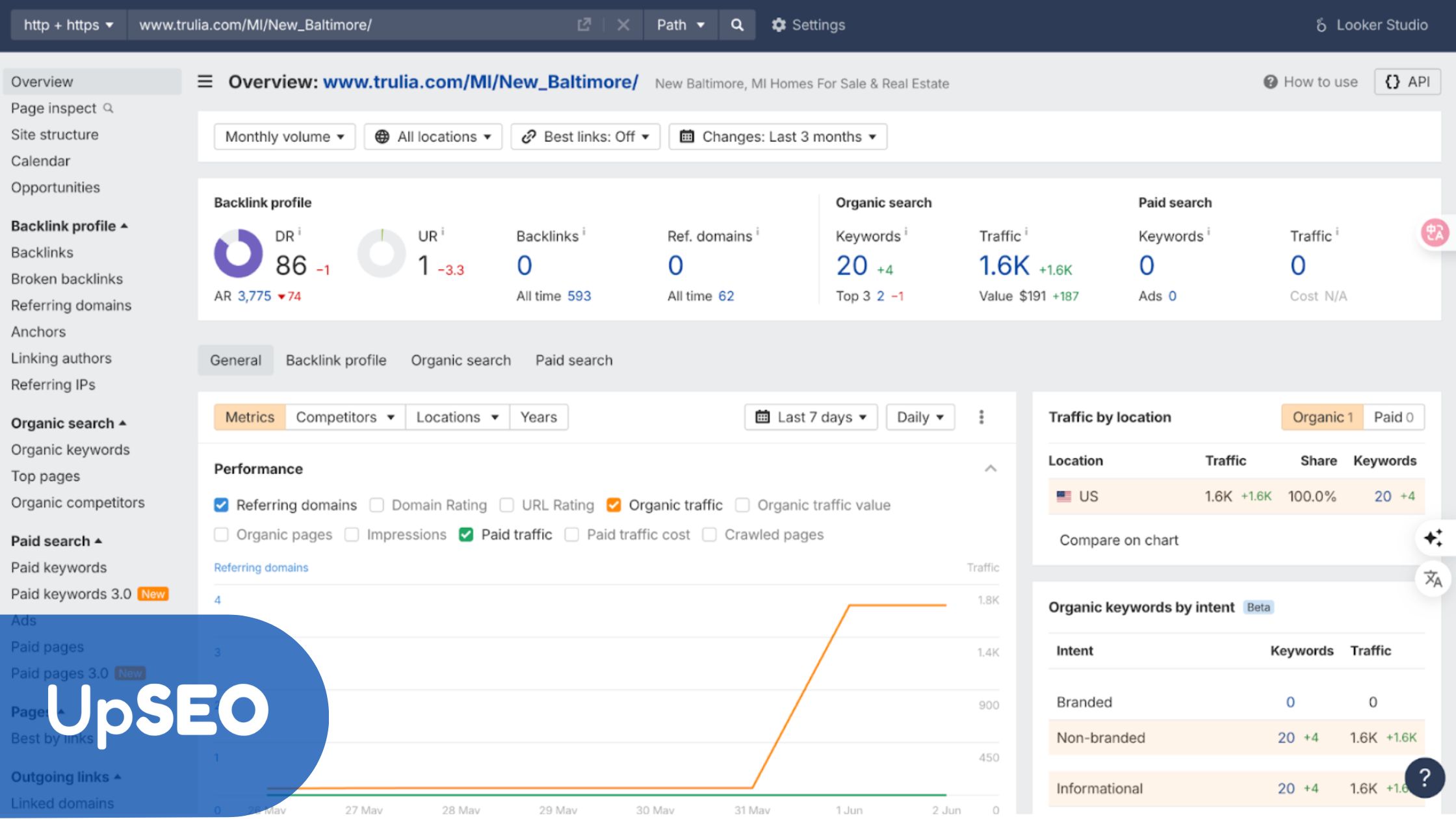Open the Path mode dropdown

(x=681, y=25)
